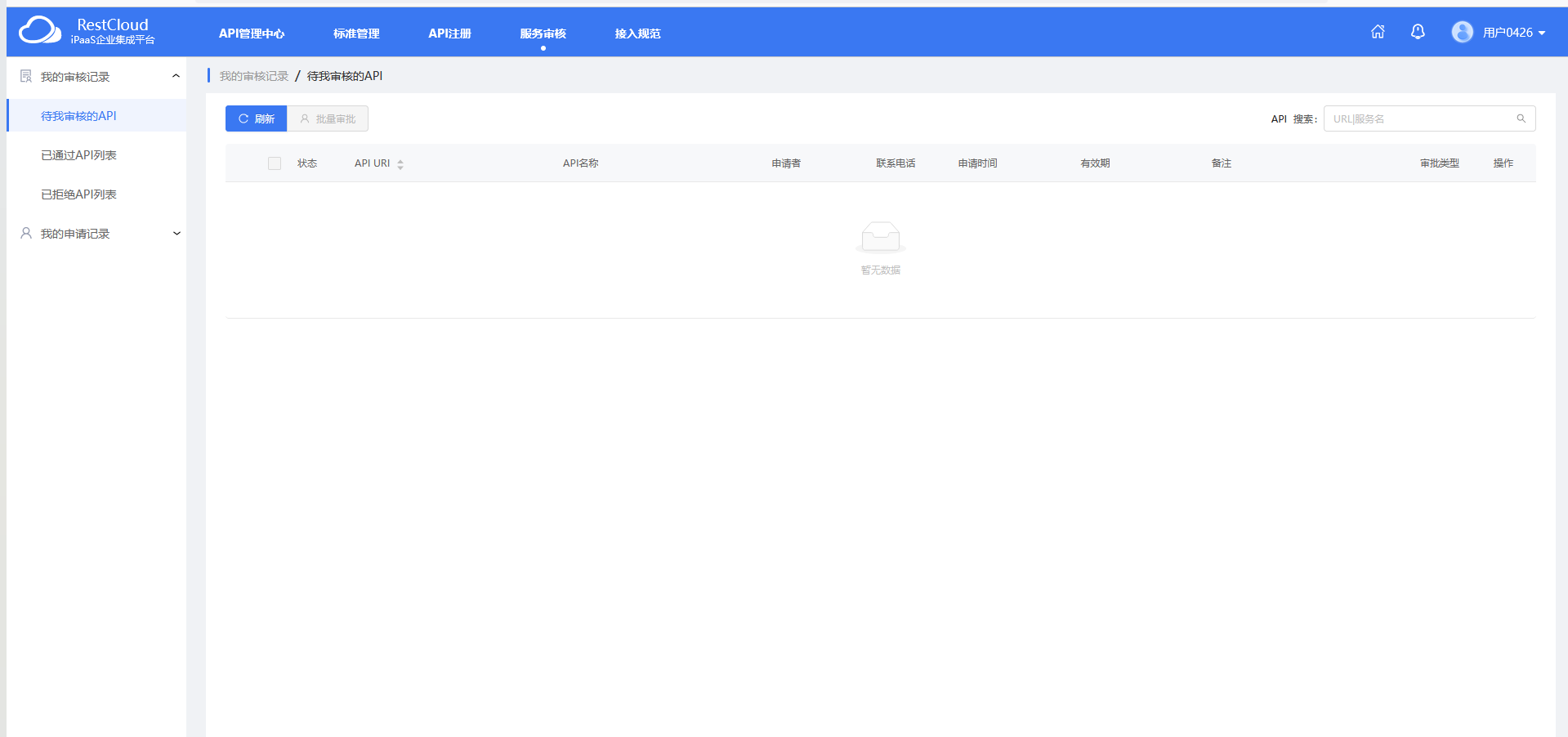Click the 备注 column header
This screenshot has width=1568, height=737.
[1221, 163]
